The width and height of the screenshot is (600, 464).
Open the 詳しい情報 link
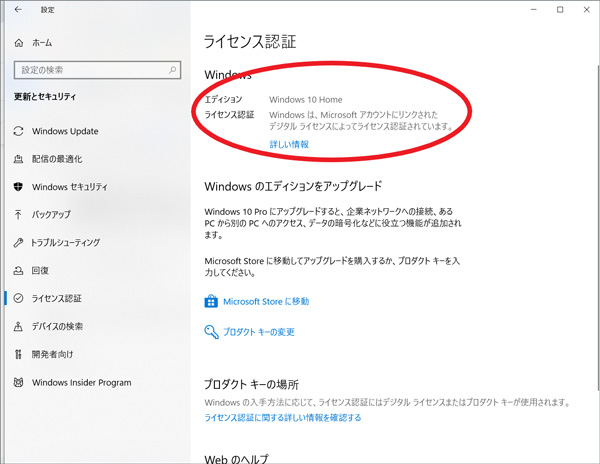click(289, 144)
